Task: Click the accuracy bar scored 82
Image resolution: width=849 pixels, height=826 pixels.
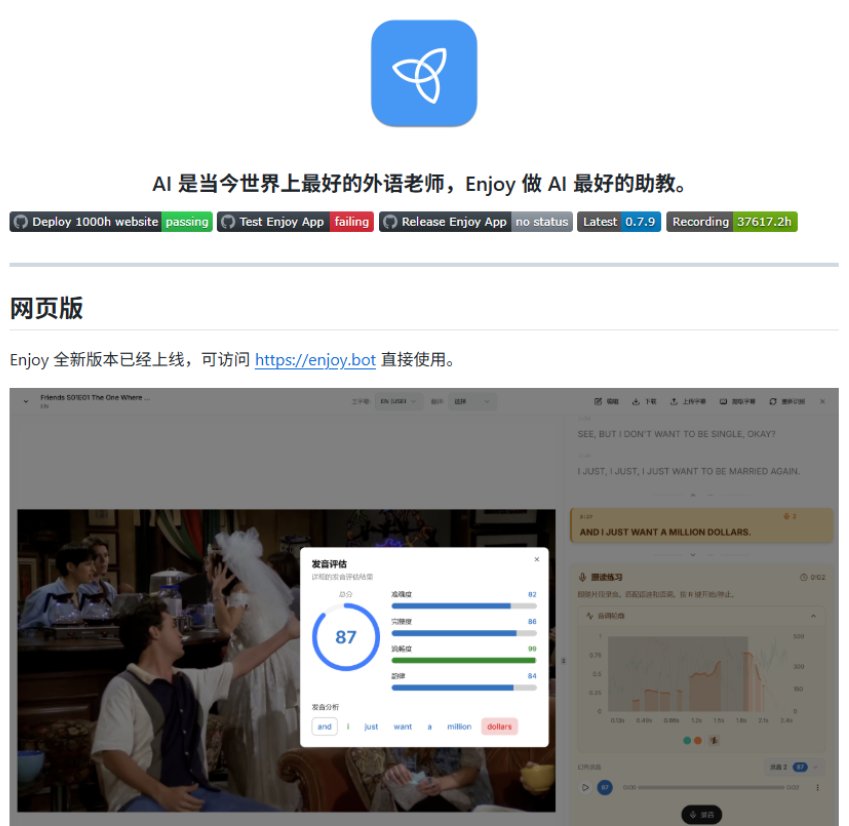Action: click(x=464, y=606)
